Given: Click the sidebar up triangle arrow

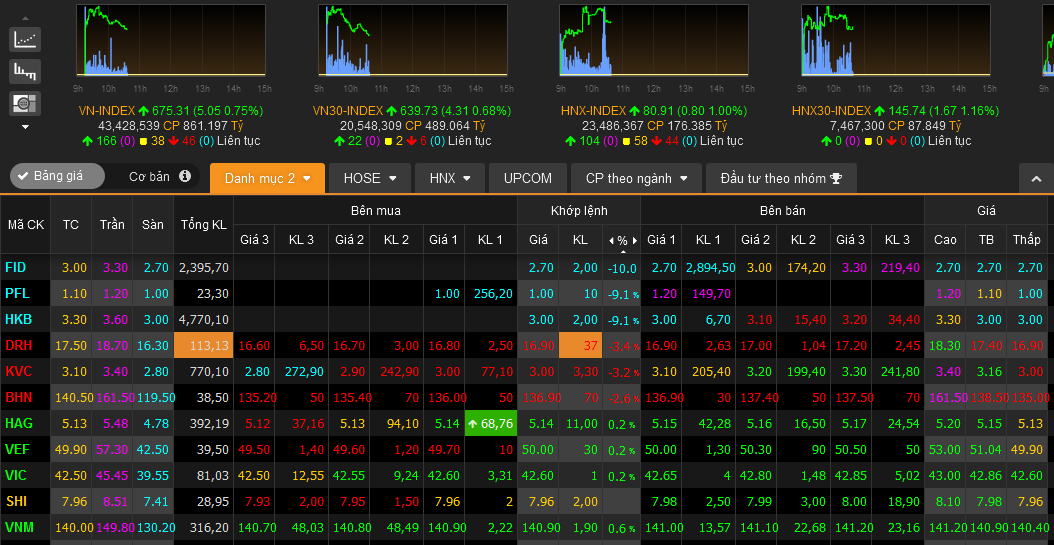Looking at the screenshot, I should 25,17.
